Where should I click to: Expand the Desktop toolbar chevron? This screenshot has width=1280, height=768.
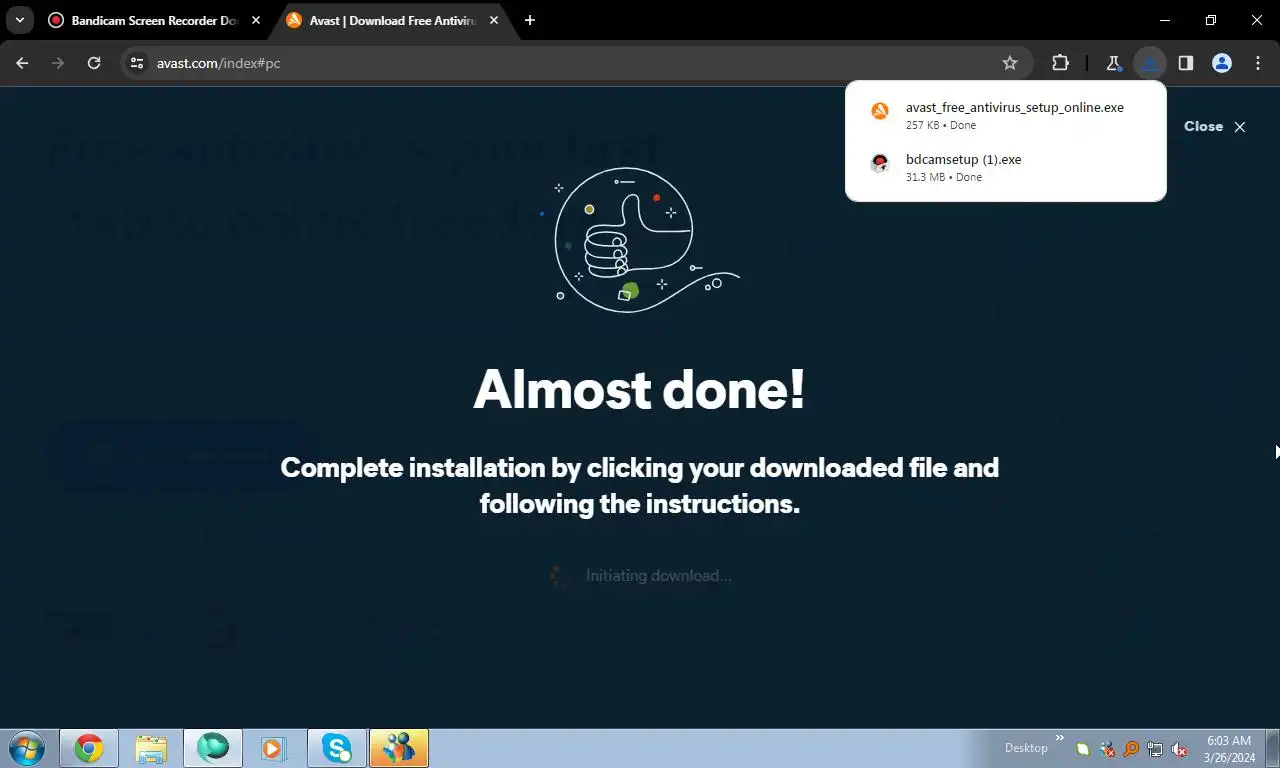1060,738
